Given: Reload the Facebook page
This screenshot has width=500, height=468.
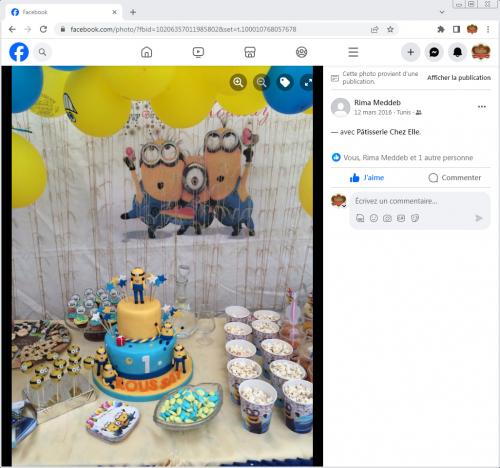Looking at the screenshot, I should 43,29.
